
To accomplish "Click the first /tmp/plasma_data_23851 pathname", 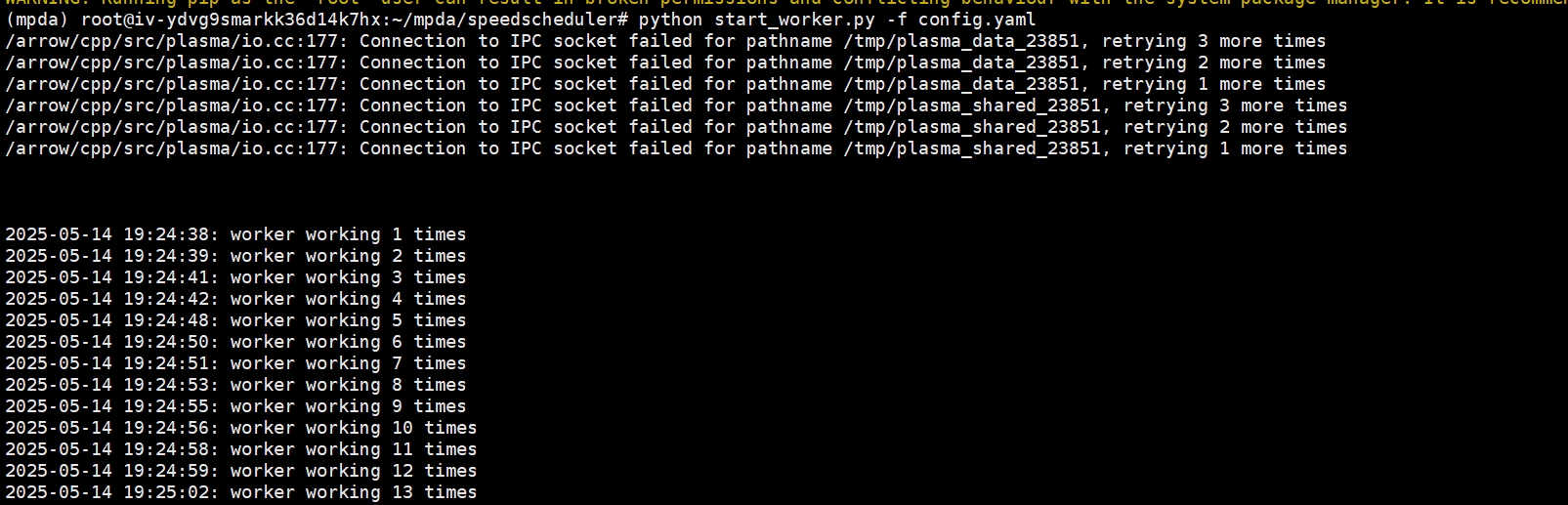I will tap(962, 41).
